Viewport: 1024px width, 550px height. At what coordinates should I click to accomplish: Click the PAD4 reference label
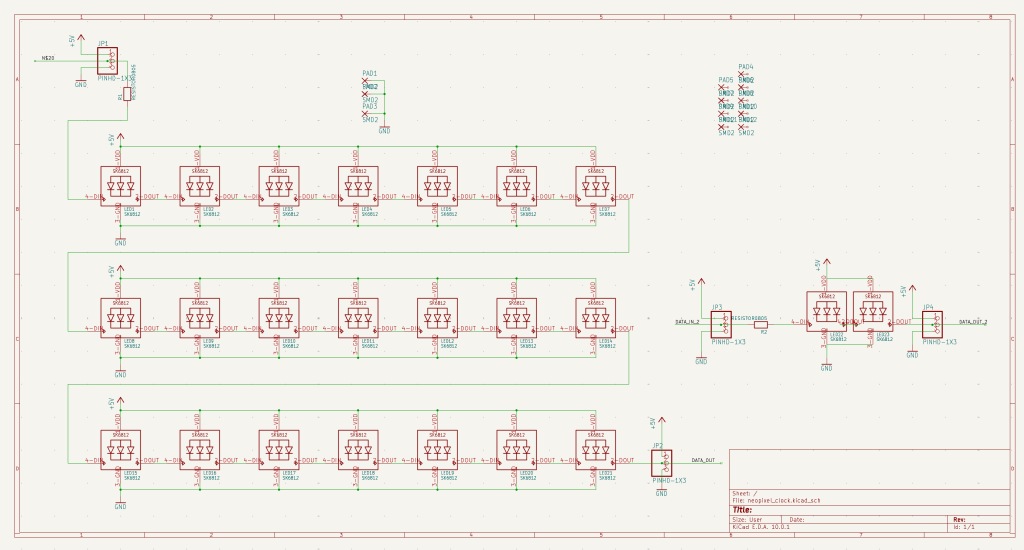(746, 67)
